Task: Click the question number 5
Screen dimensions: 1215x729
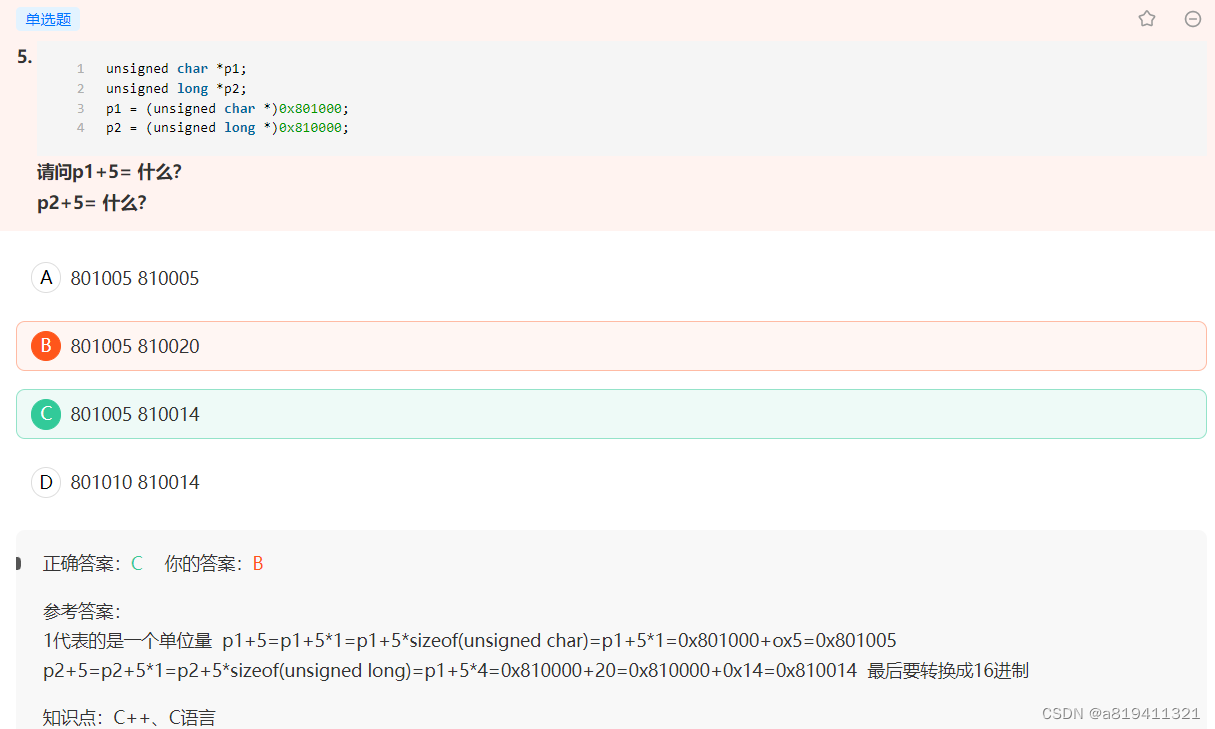Action: coord(25,57)
